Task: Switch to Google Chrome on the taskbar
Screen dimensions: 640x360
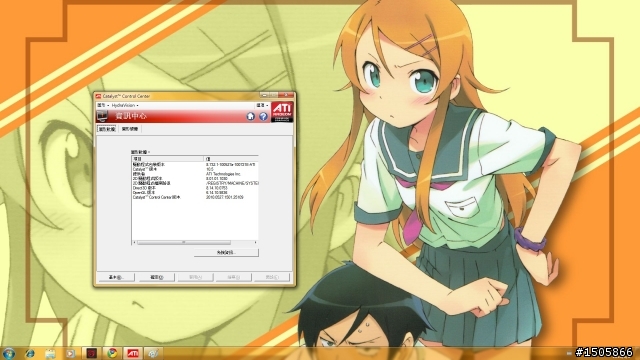Action: click(x=112, y=353)
